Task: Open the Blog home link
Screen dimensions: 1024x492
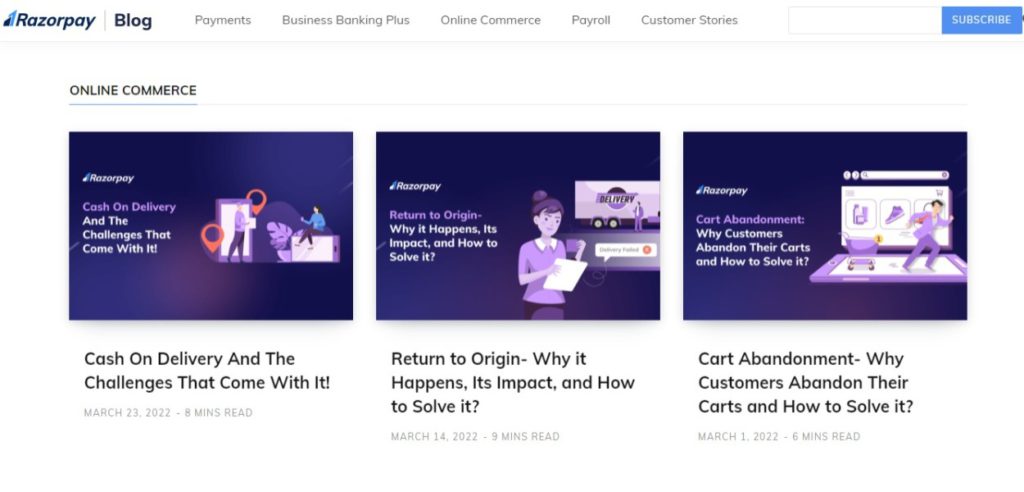Action: point(133,20)
